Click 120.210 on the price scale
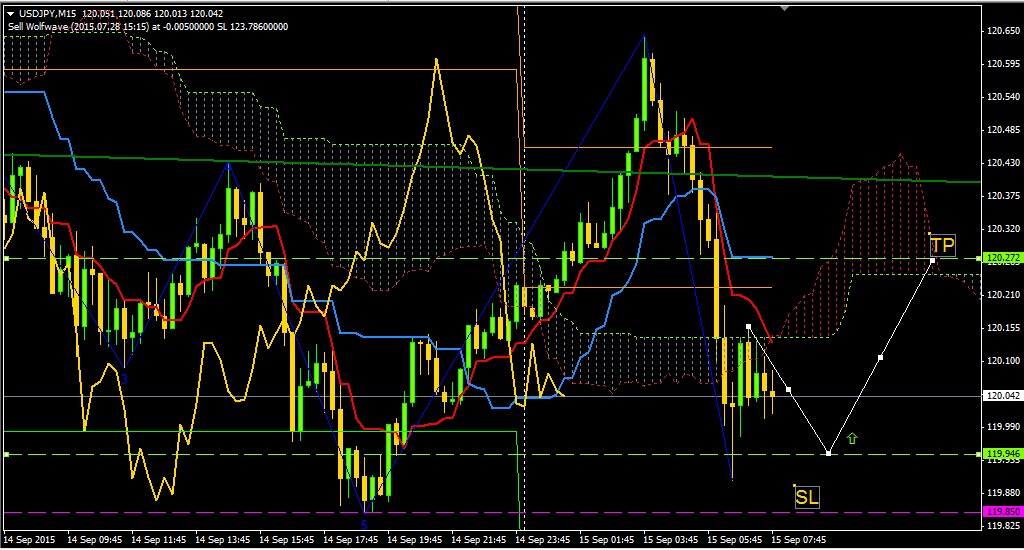 pos(1003,295)
